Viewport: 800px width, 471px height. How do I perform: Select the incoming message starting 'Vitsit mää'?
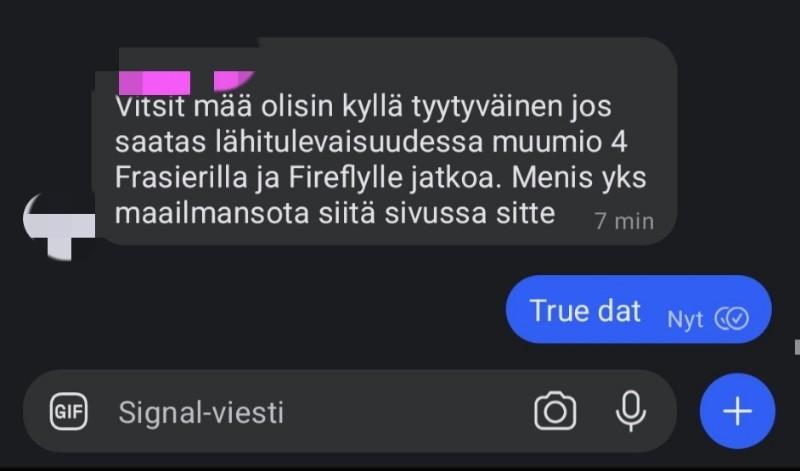385,142
